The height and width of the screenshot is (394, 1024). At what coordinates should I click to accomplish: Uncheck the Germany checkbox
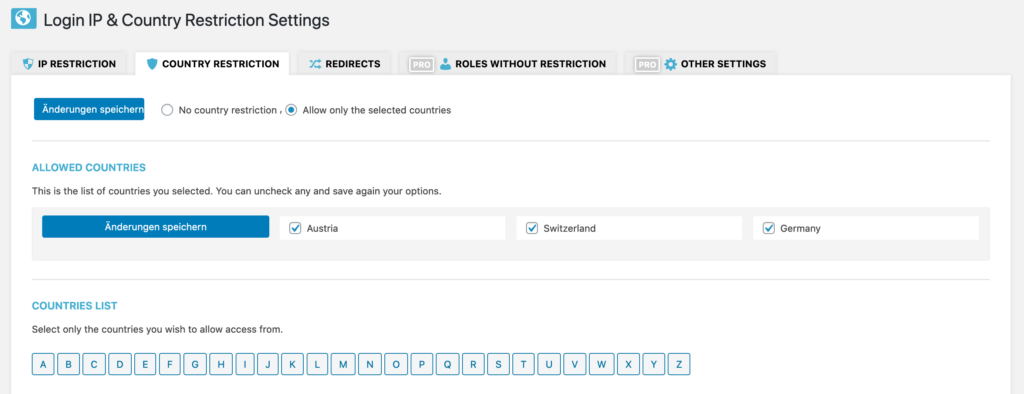tap(769, 228)
